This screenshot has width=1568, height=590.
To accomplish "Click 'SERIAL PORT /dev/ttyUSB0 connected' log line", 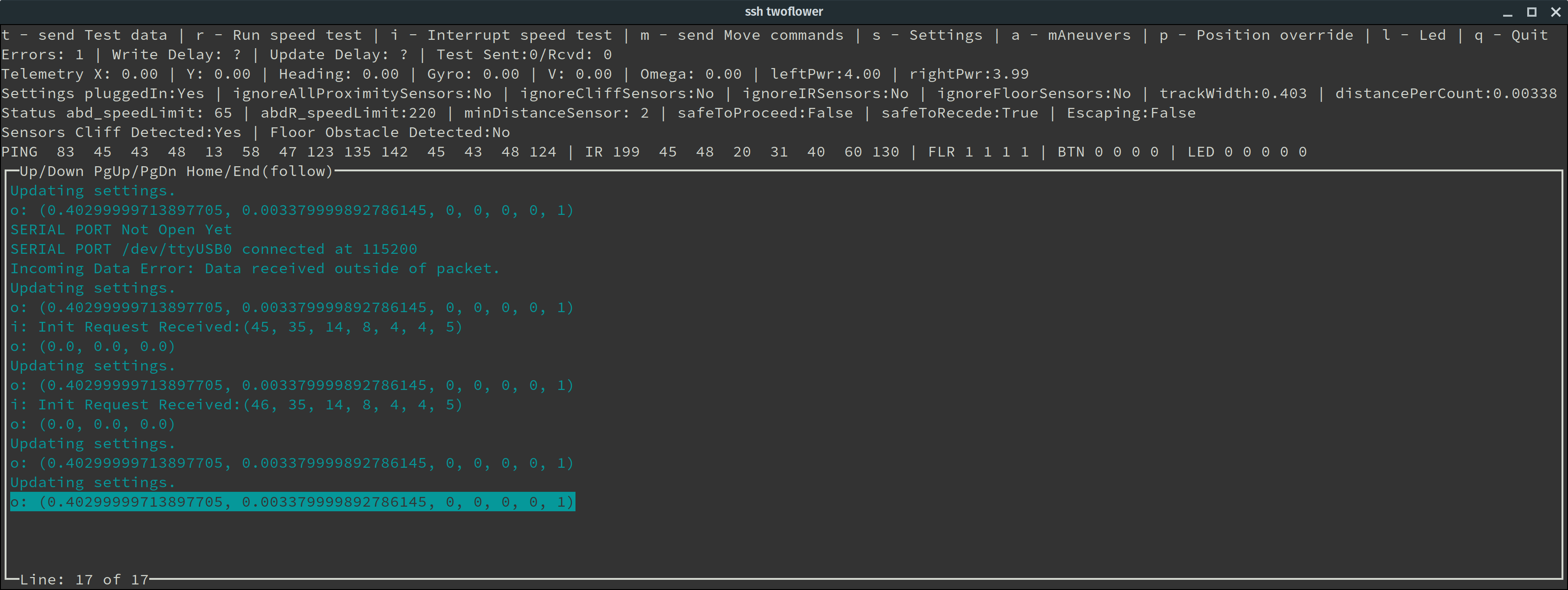I will [x=213, y=249].
